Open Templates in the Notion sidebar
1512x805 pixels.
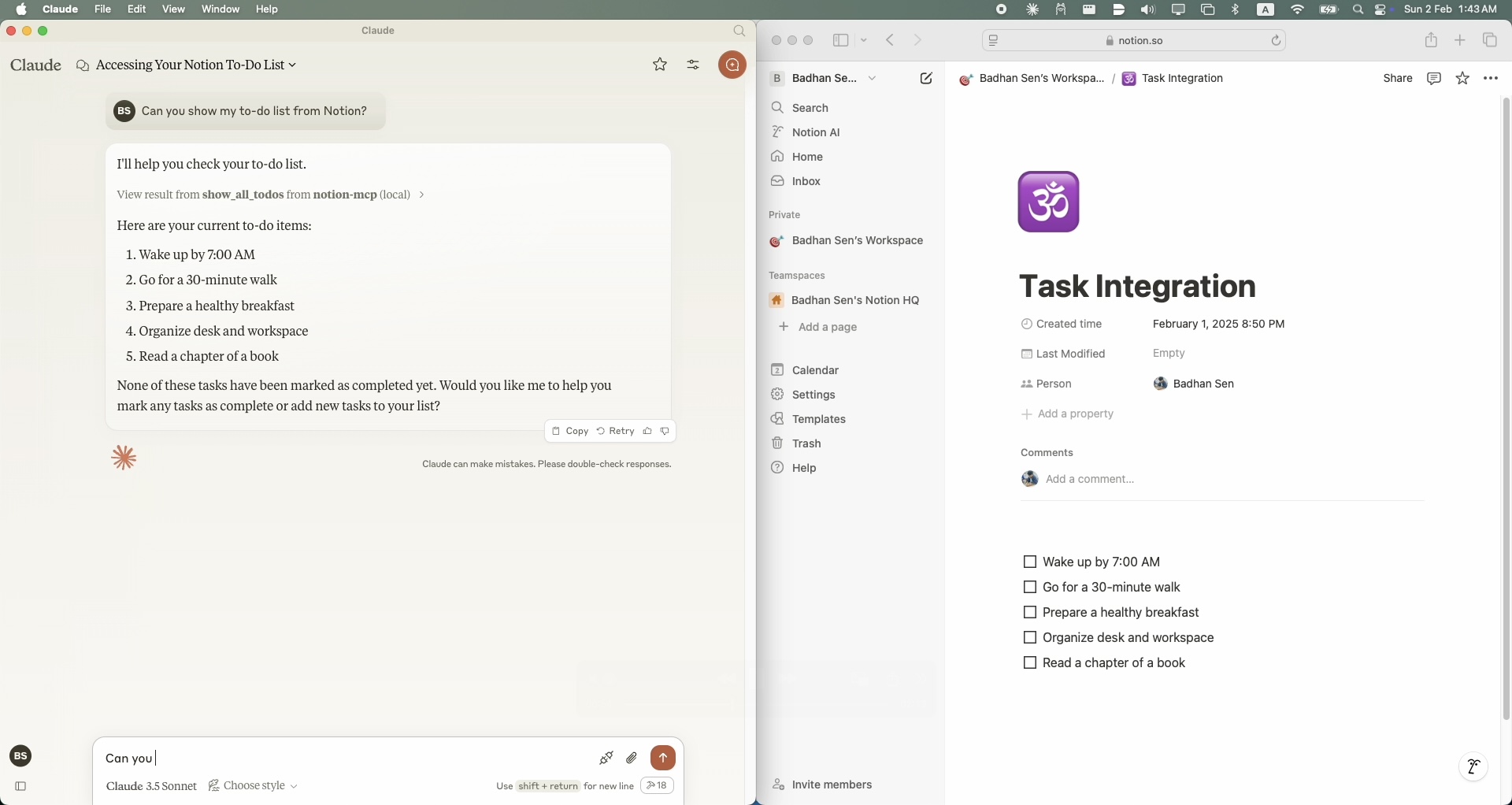coord(818,420)
